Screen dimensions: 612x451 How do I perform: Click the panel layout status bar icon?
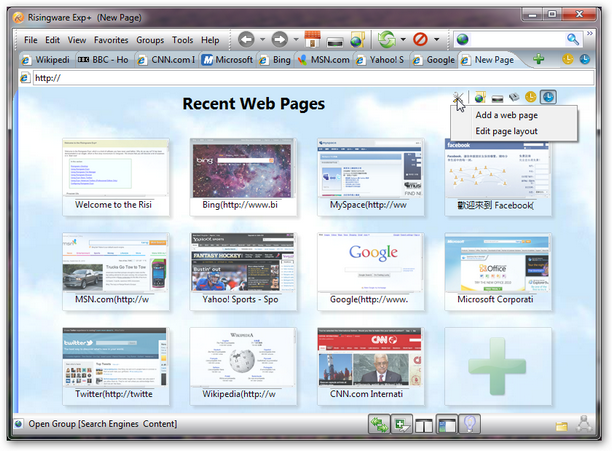pyautogui.click(x=447, y=424)
